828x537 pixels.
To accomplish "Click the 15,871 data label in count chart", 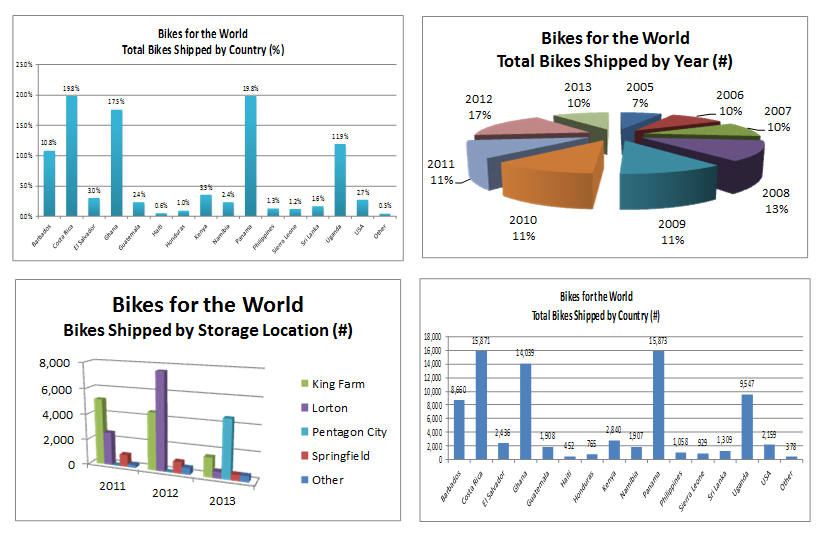I will [481, 341].
